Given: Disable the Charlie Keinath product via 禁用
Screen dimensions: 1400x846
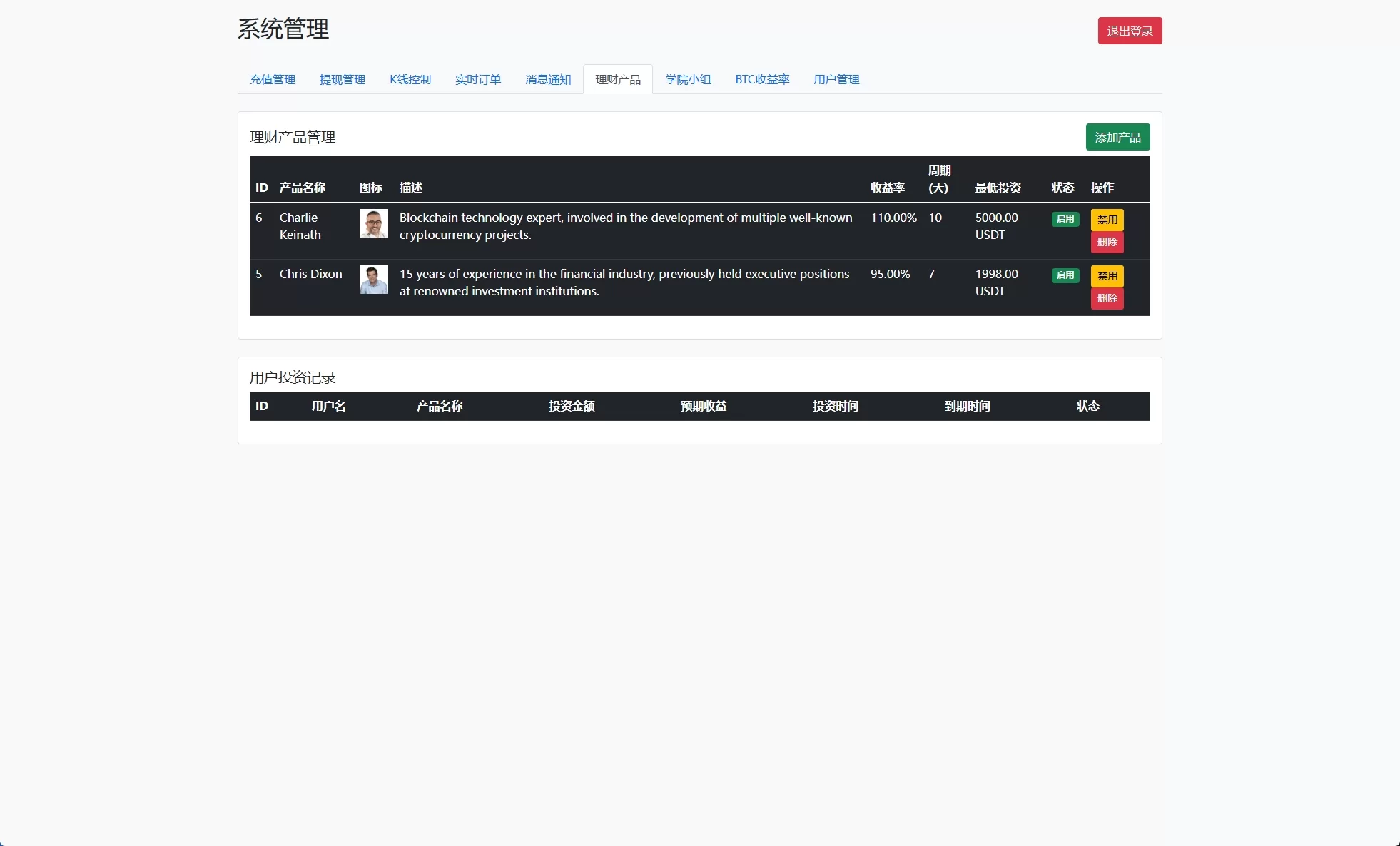Looking at the screenshot, I should pyautogui.click(x=1107, y=220).
